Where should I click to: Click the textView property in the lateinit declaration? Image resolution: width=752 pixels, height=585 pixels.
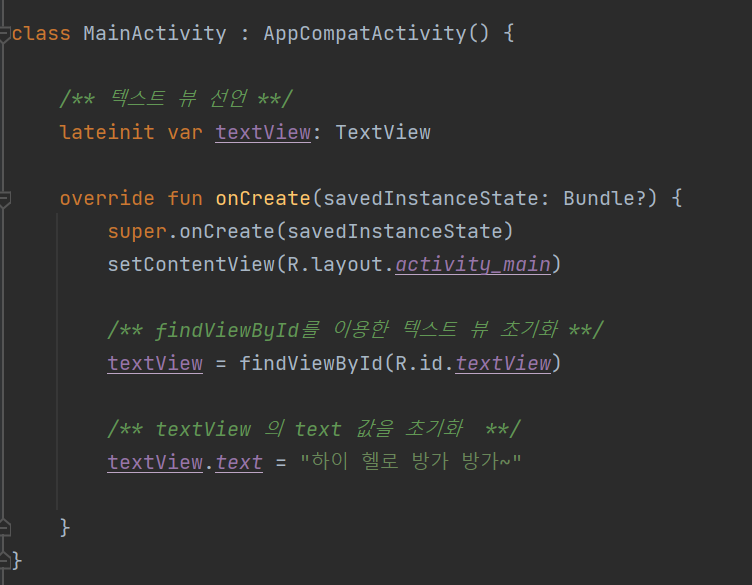pos(263,132)
